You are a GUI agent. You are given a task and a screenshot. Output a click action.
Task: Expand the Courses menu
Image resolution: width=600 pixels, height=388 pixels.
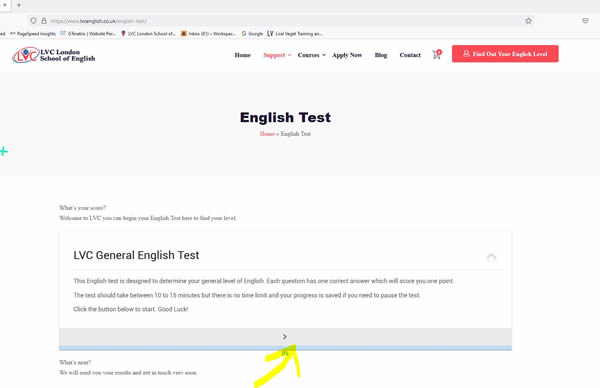tap(311, 55)
